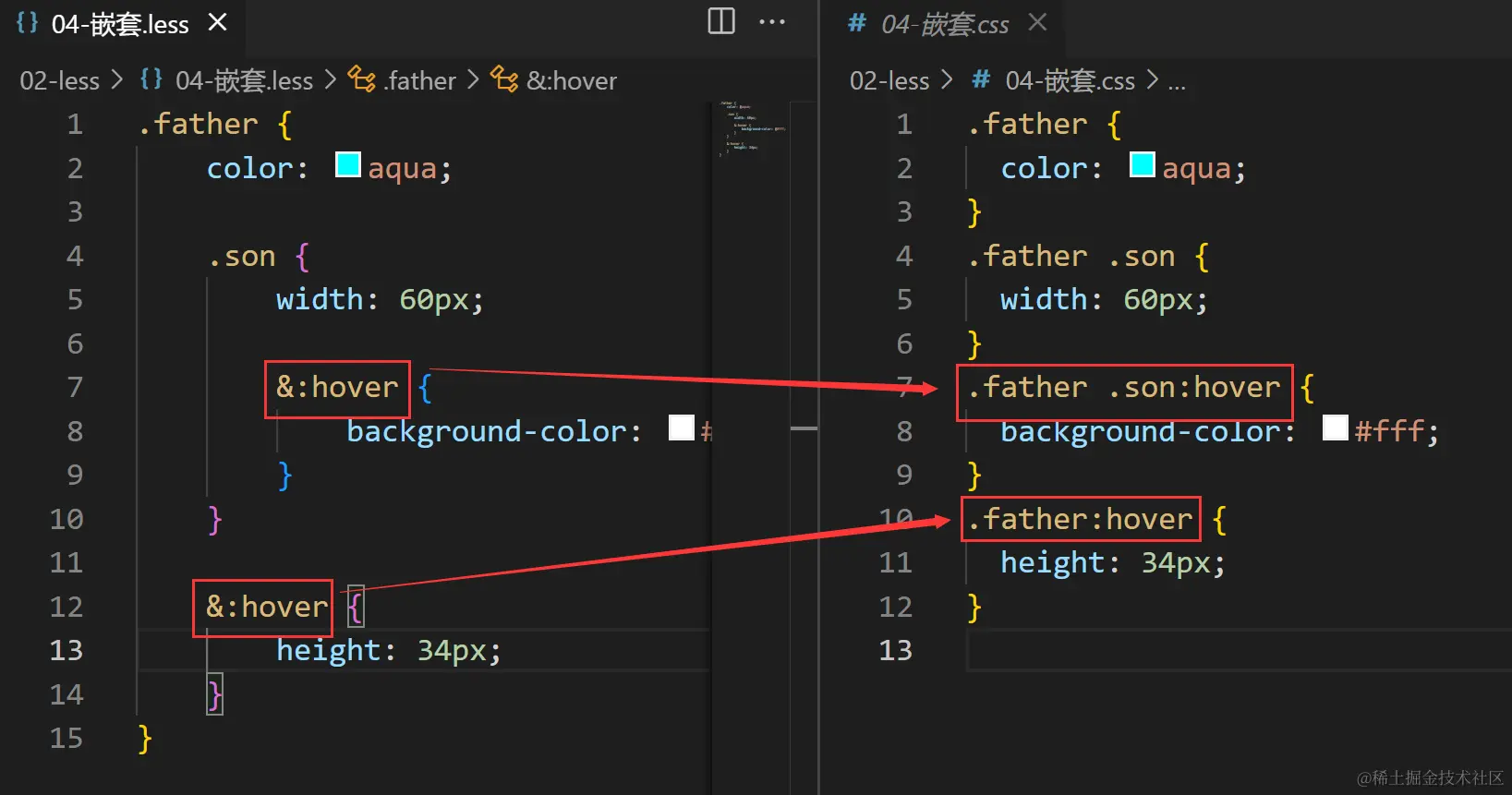Click line number 13 in css editor
The height and width of the screenshot is (795, 1512).
click(x=896, y=651)
